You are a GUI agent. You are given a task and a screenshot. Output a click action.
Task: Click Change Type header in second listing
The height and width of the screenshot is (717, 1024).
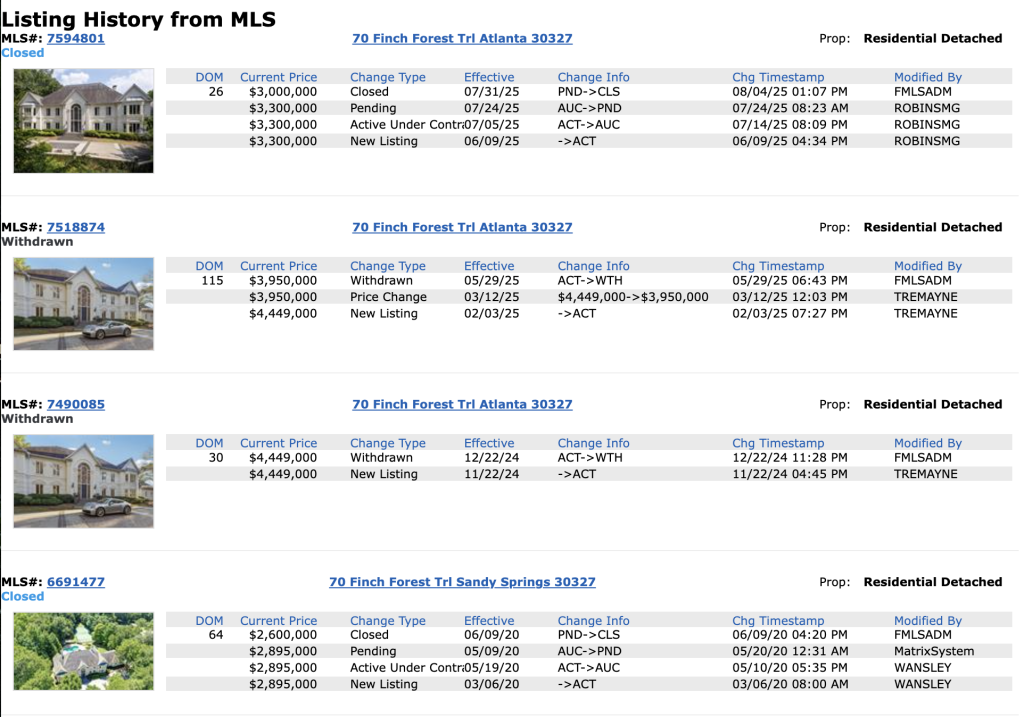388,266
